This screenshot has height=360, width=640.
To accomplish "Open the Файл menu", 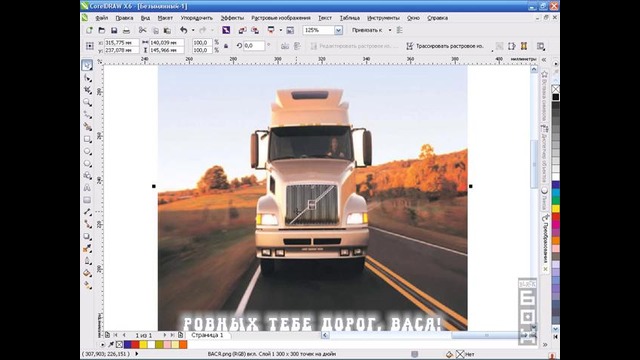I will (102, 18).
